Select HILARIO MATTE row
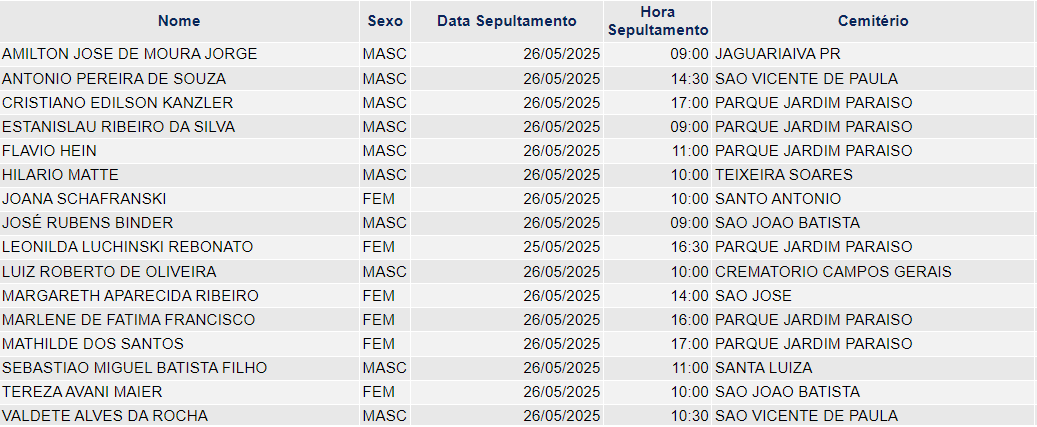 pyautogui.click(x=517, y=175)
